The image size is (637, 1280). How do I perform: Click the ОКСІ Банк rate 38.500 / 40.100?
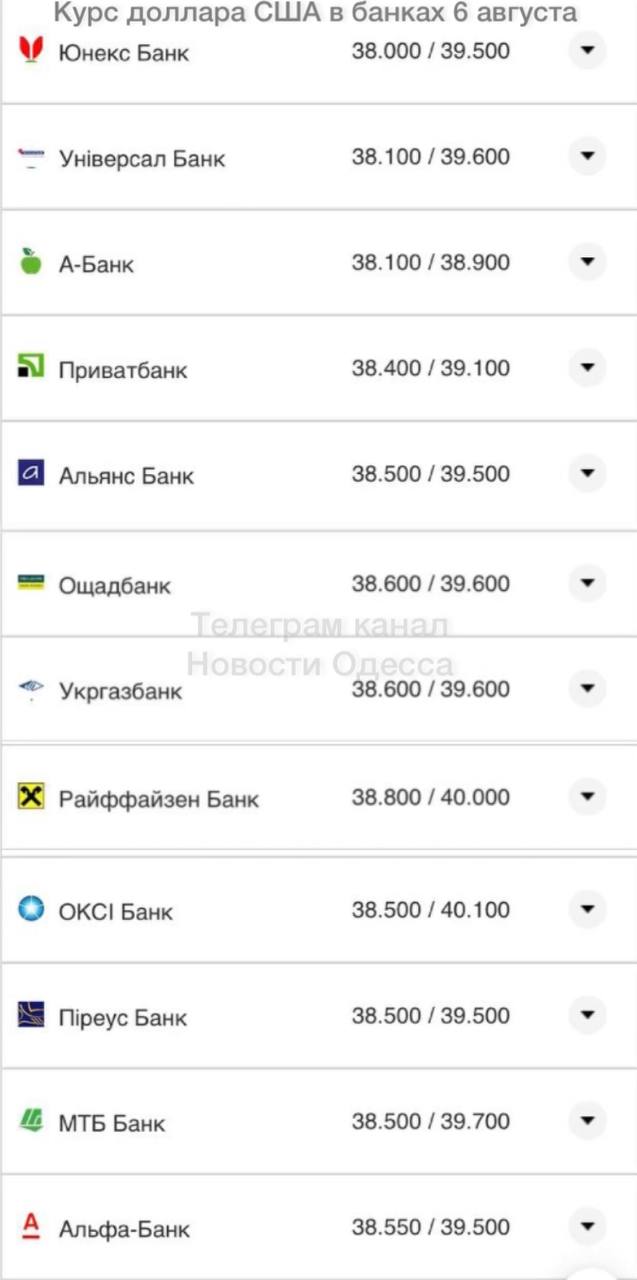pos(430,910)
